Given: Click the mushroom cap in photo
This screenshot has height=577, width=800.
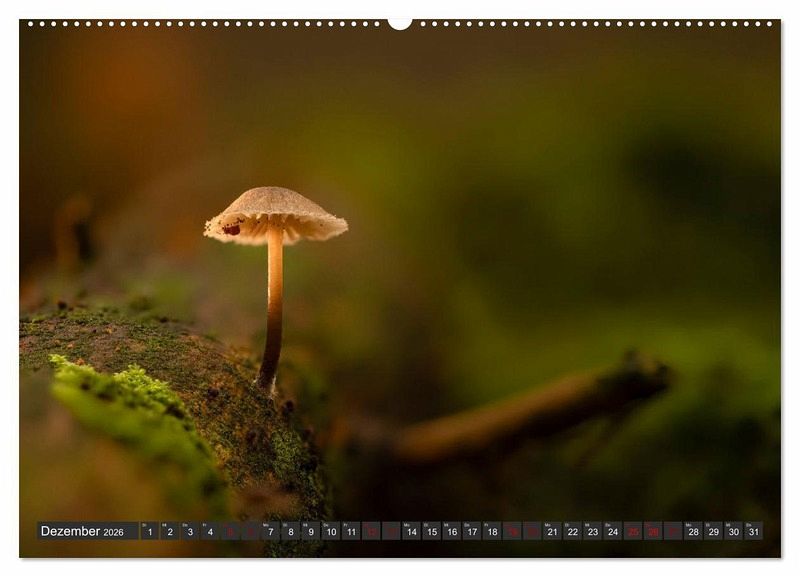Looking at the screenshot, I should pyautogui.click(x=275, y=212).
